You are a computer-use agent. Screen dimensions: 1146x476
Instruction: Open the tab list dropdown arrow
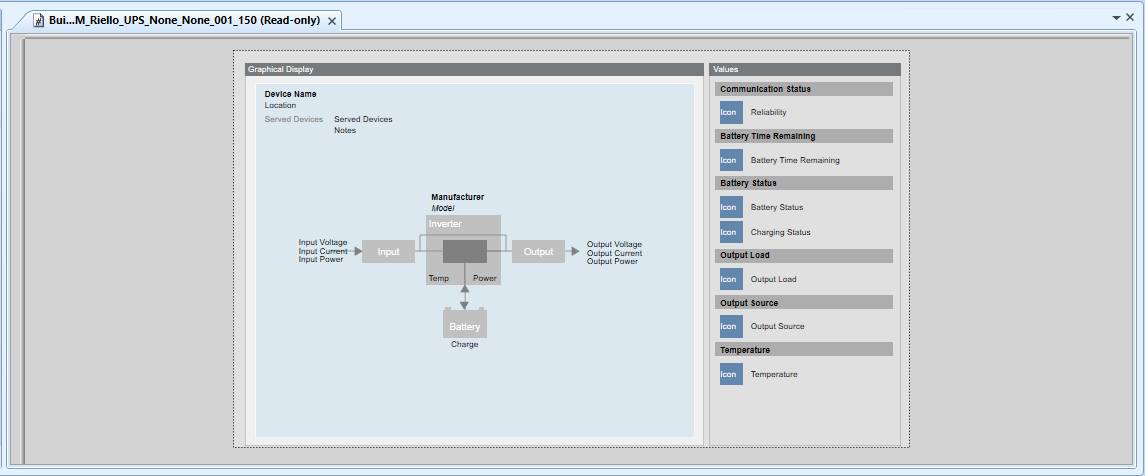1116,18
